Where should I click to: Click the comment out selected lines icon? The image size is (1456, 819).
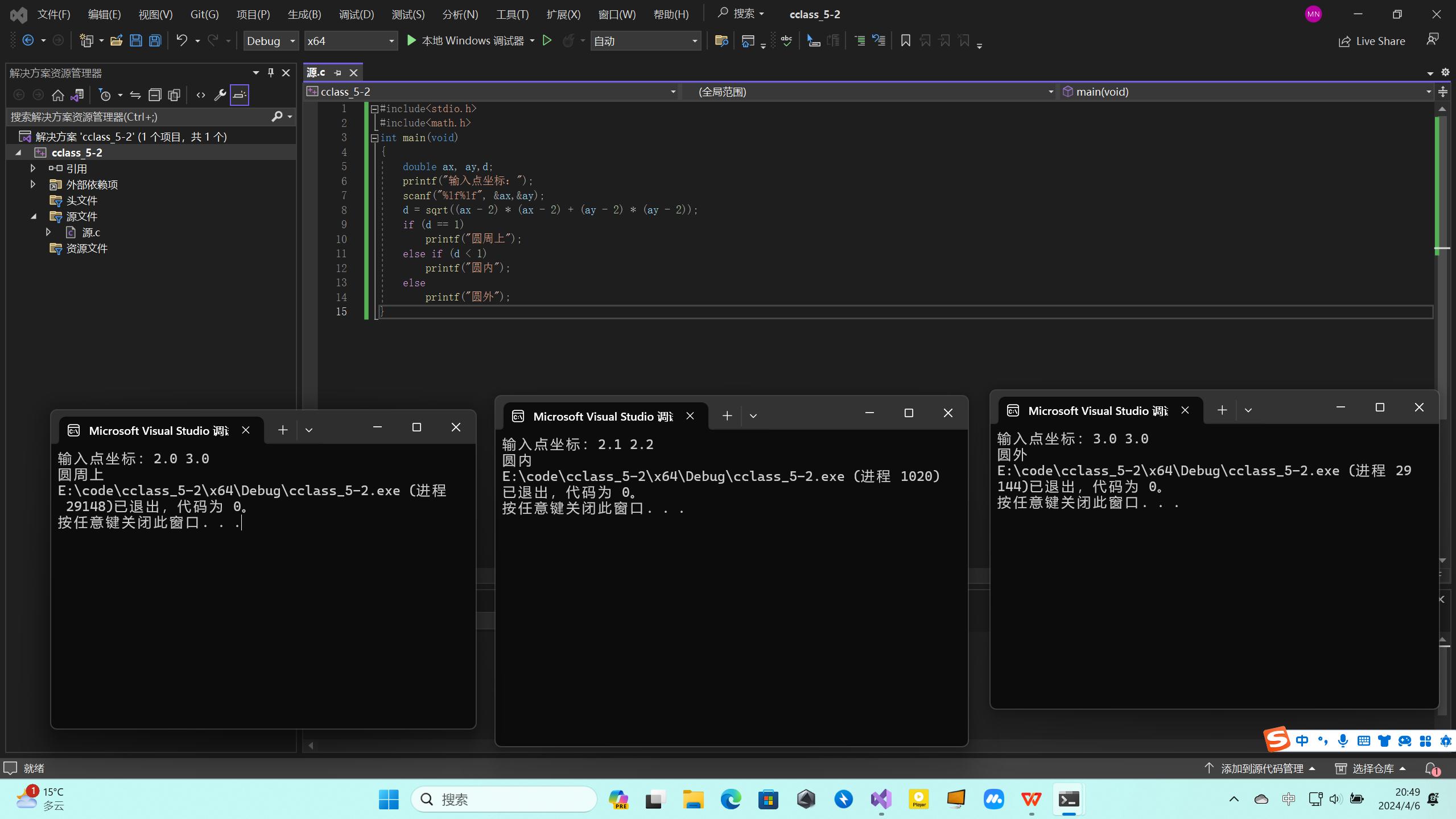(860, 40)
